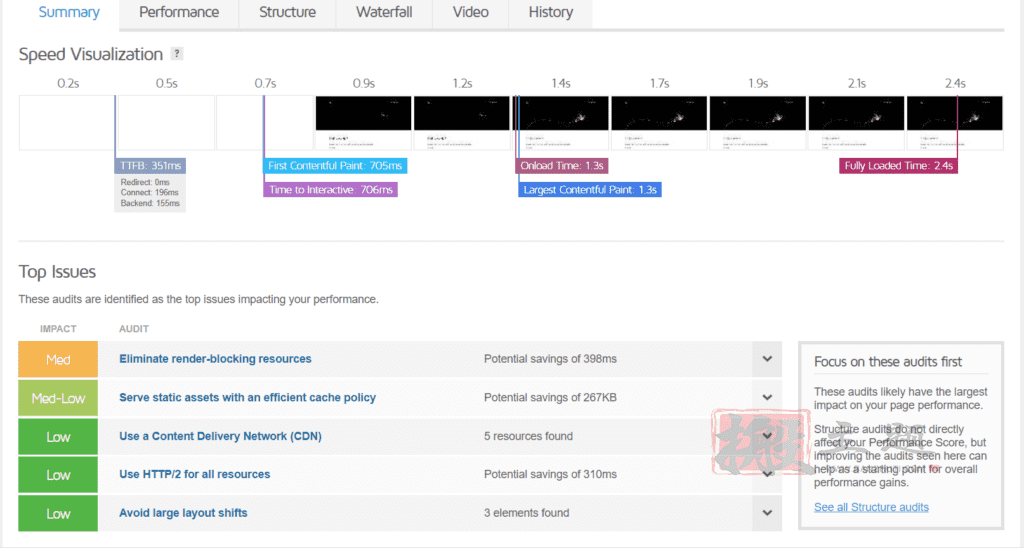
Task: Click the orange Med impact badge
Action: 58,359
